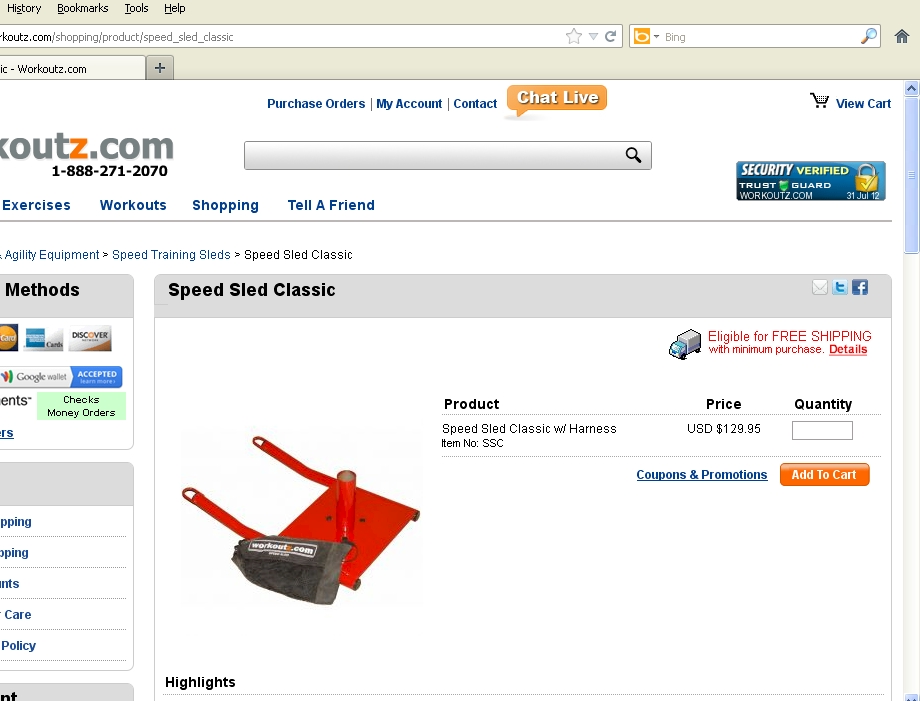
Task: Share product on Twitter icon
Action: 840,287
